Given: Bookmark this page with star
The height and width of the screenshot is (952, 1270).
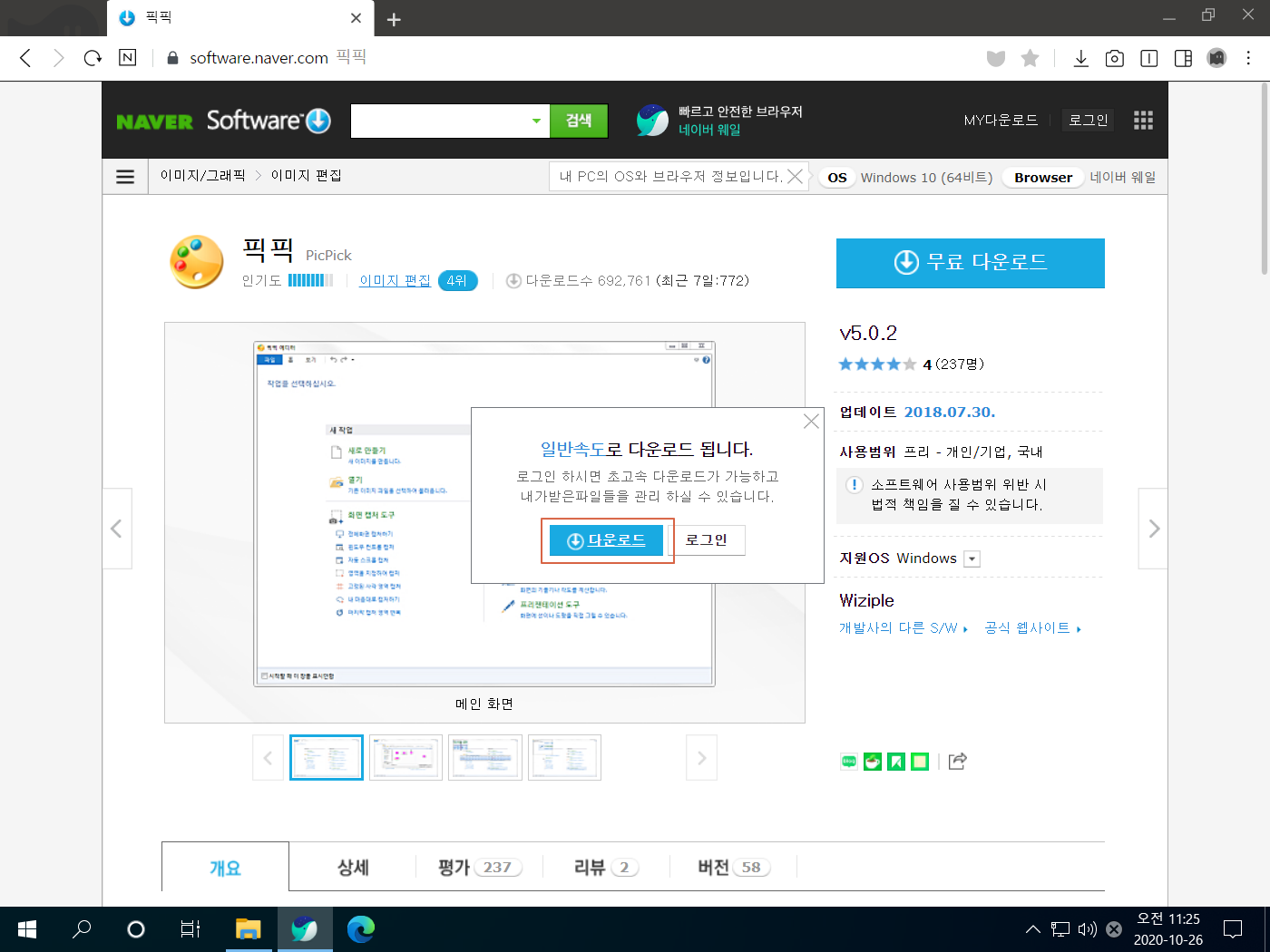Looking at the screenshot, I should (x=1030, y=58).
